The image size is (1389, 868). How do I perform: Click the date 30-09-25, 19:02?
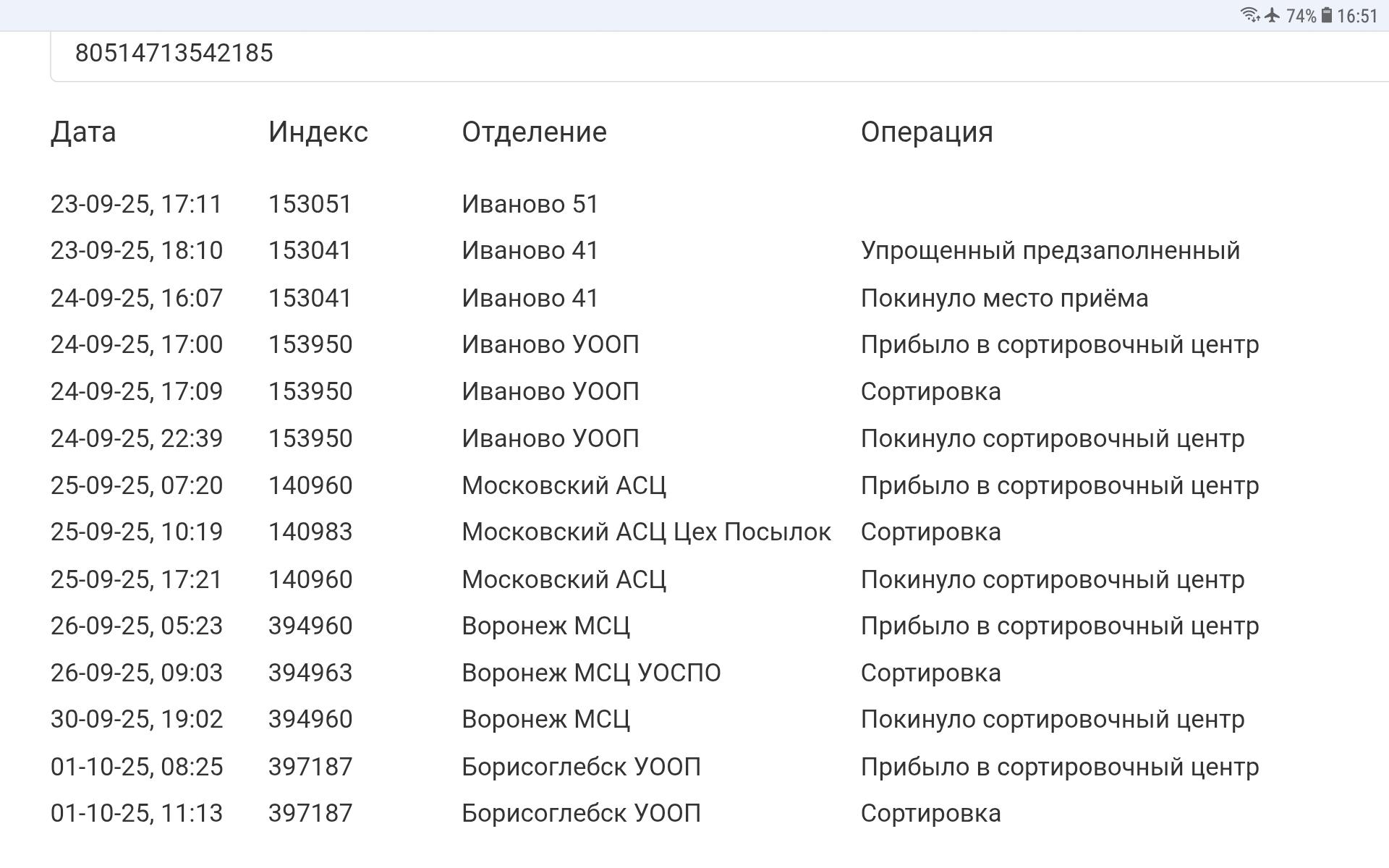137,720
